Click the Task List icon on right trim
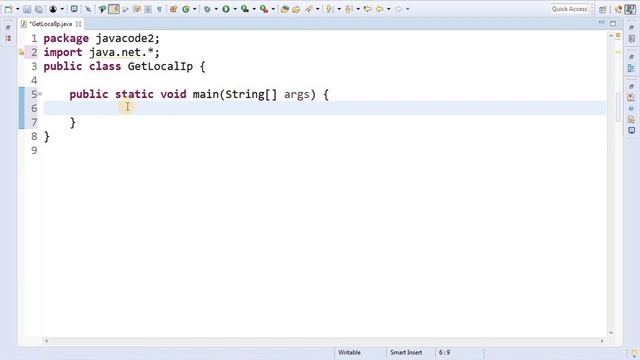This screenshot has width=640, height=360. click(x=631, y=38)
